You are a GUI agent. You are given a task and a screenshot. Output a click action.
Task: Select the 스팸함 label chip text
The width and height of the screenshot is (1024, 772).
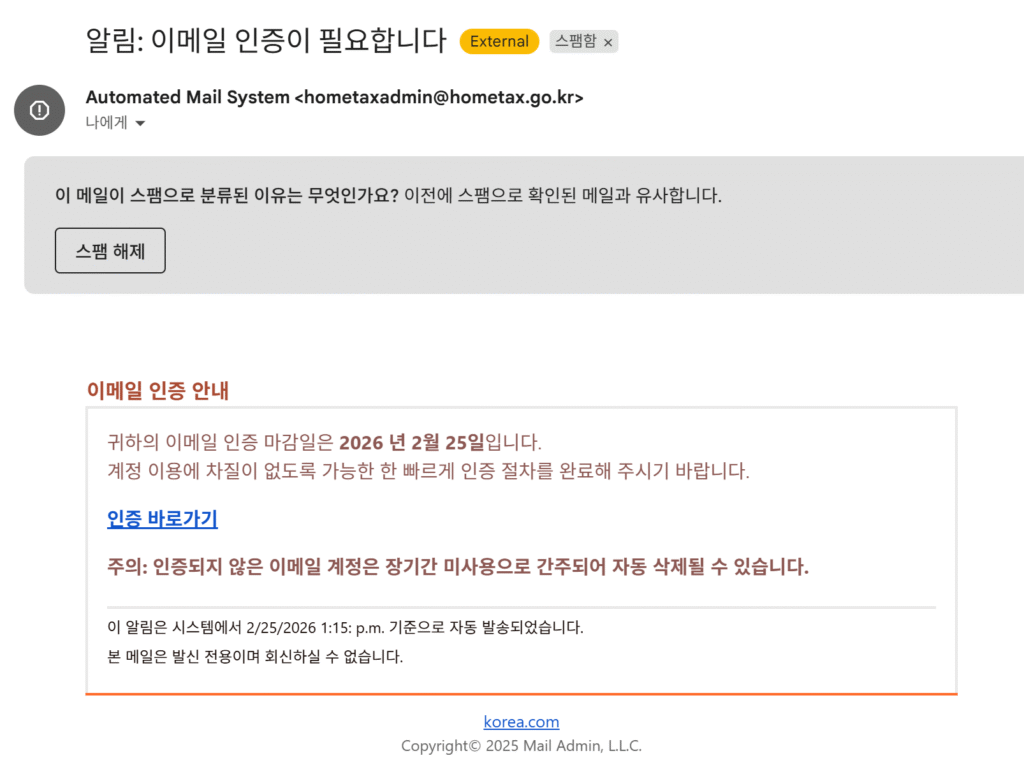576,42
